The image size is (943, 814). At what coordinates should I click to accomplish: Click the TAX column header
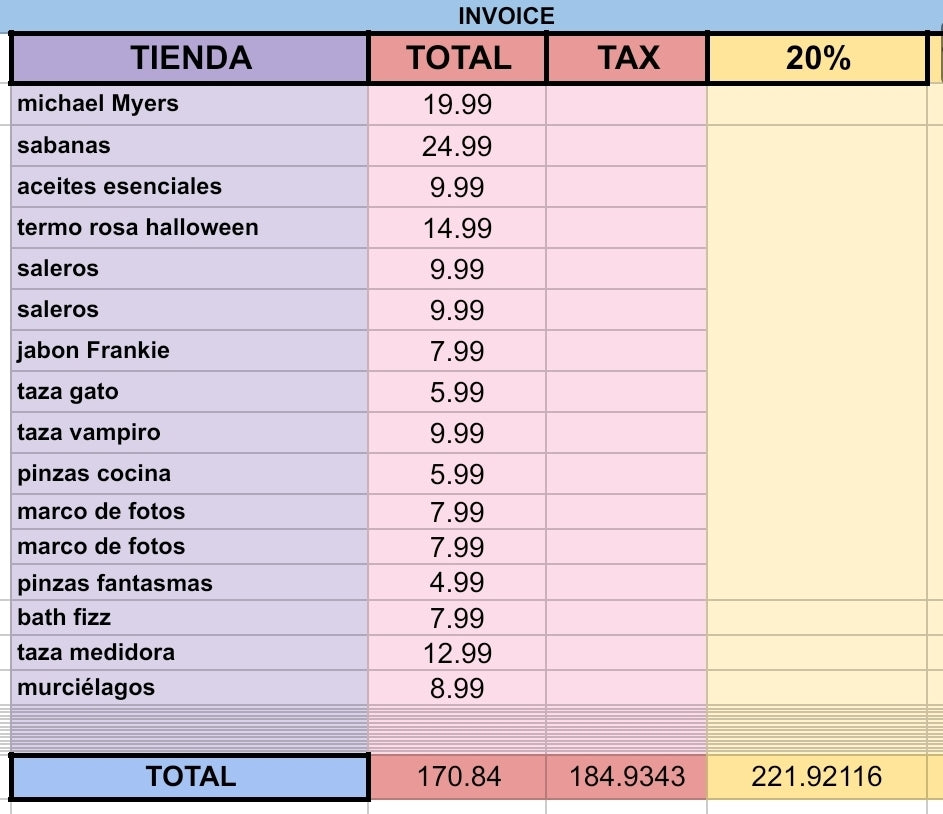(x=628, y=58)
